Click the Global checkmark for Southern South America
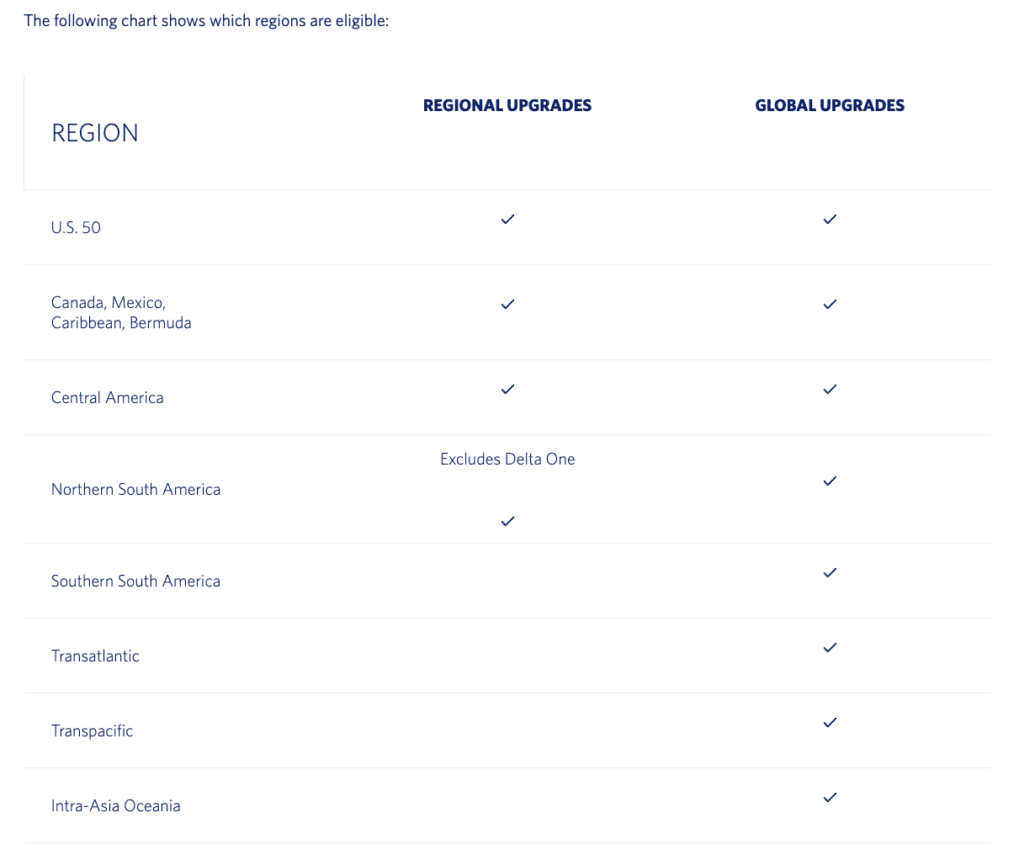This screenshot has height=866, width=1024. [x=829, y=573]
